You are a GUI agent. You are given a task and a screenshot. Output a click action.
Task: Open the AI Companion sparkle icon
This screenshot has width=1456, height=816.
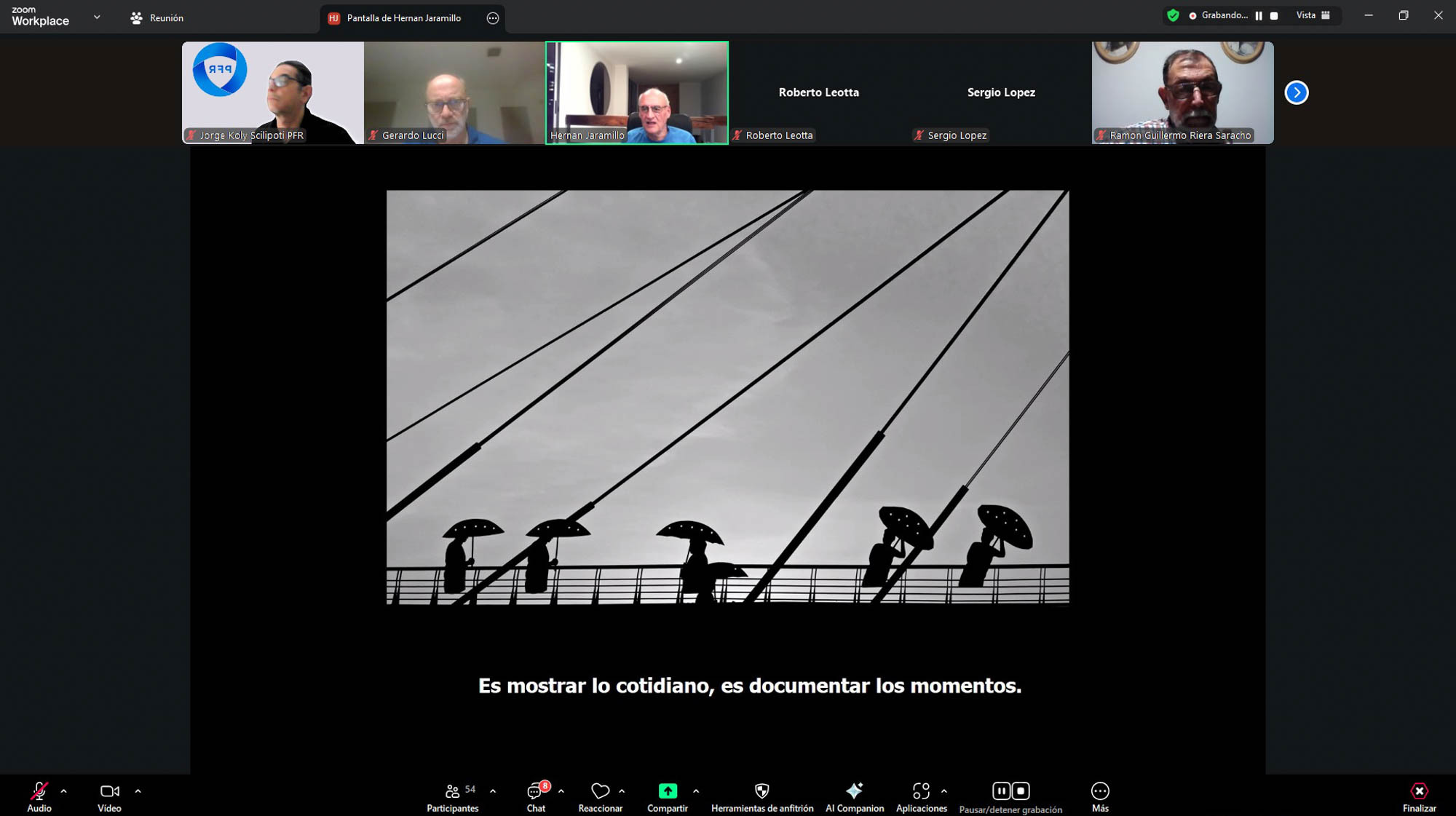coord(854,791)
